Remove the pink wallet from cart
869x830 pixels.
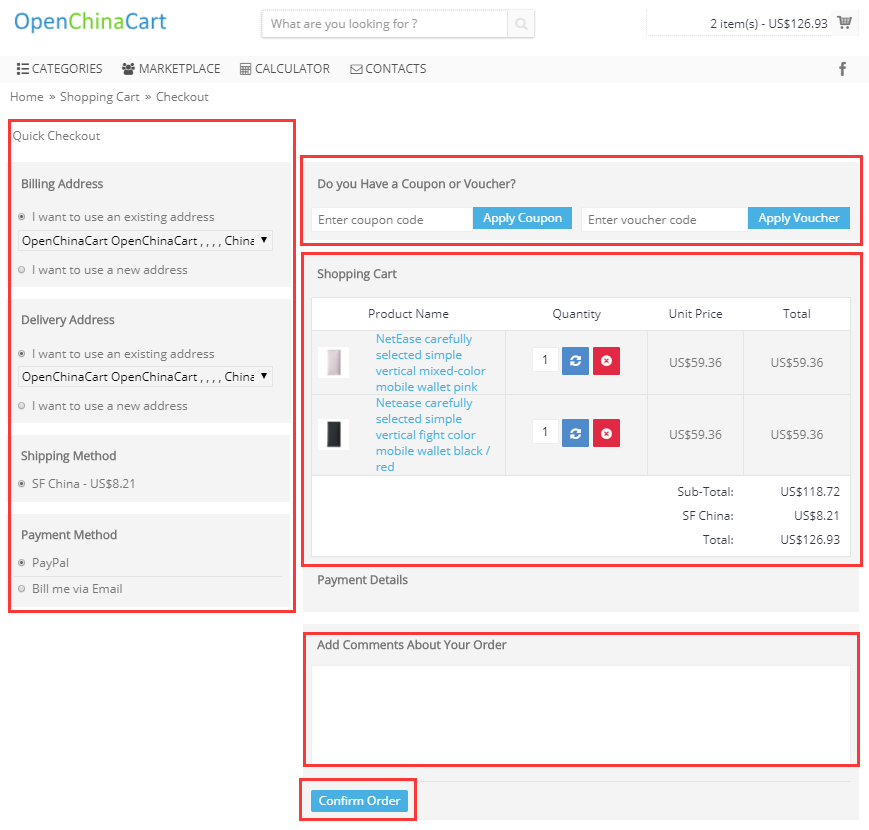[606, 361]
